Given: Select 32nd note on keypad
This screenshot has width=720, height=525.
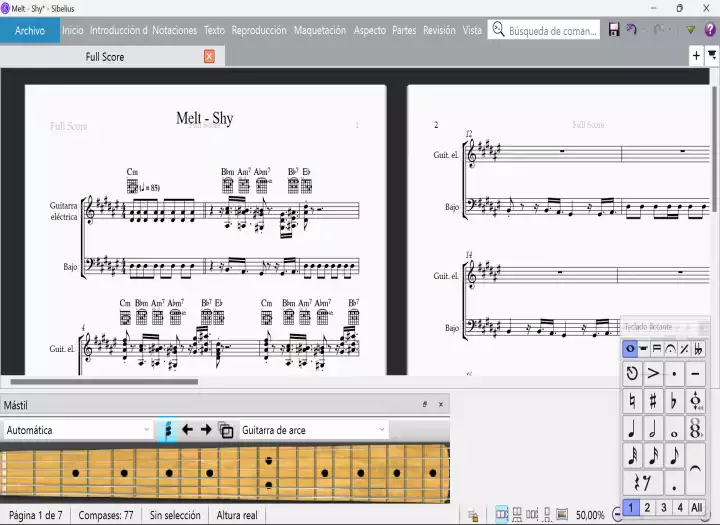Looking at the screenshot, I should (632, 455).
